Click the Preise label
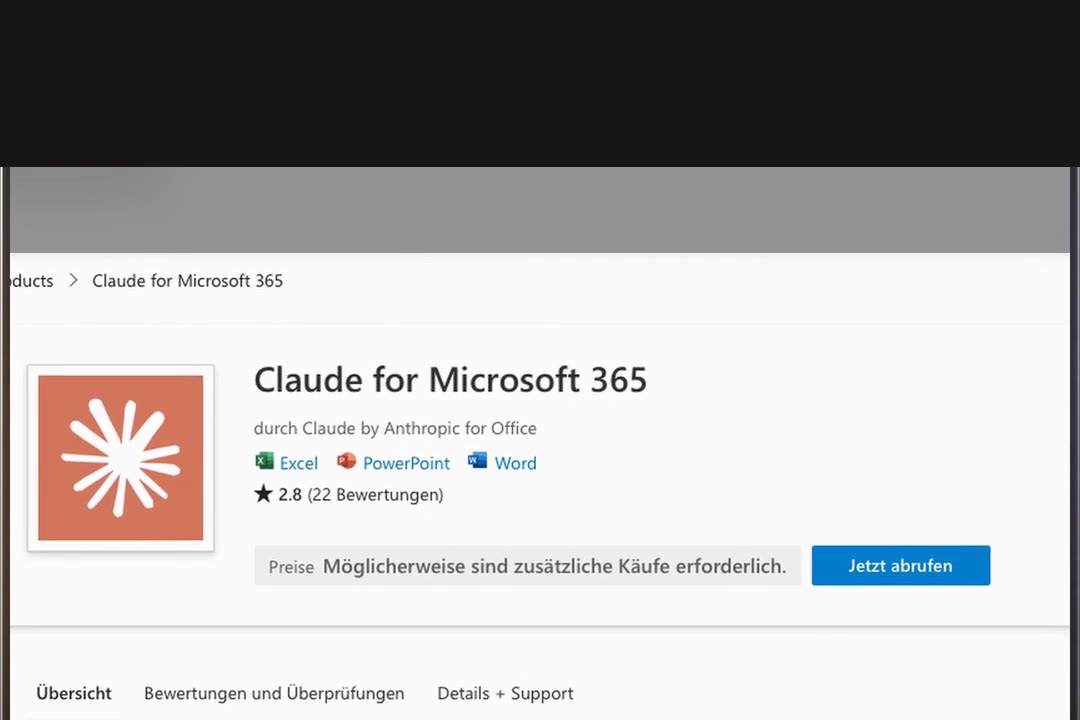Screen dimensions: 1080x720 [291, 567]
